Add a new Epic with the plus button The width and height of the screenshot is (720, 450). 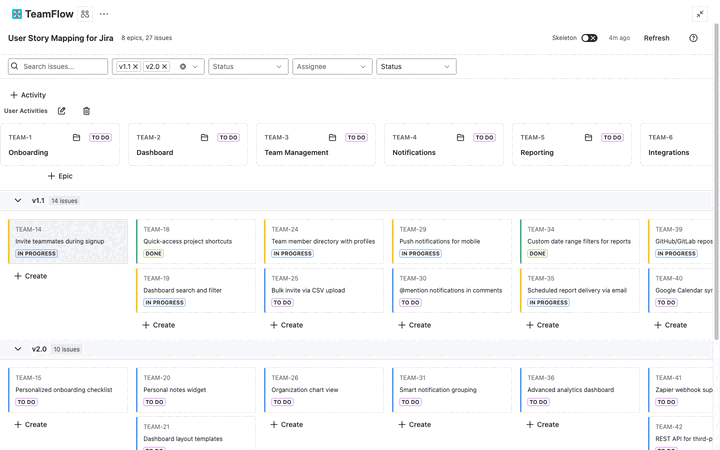pyautogui.click(x=60, y=176)
